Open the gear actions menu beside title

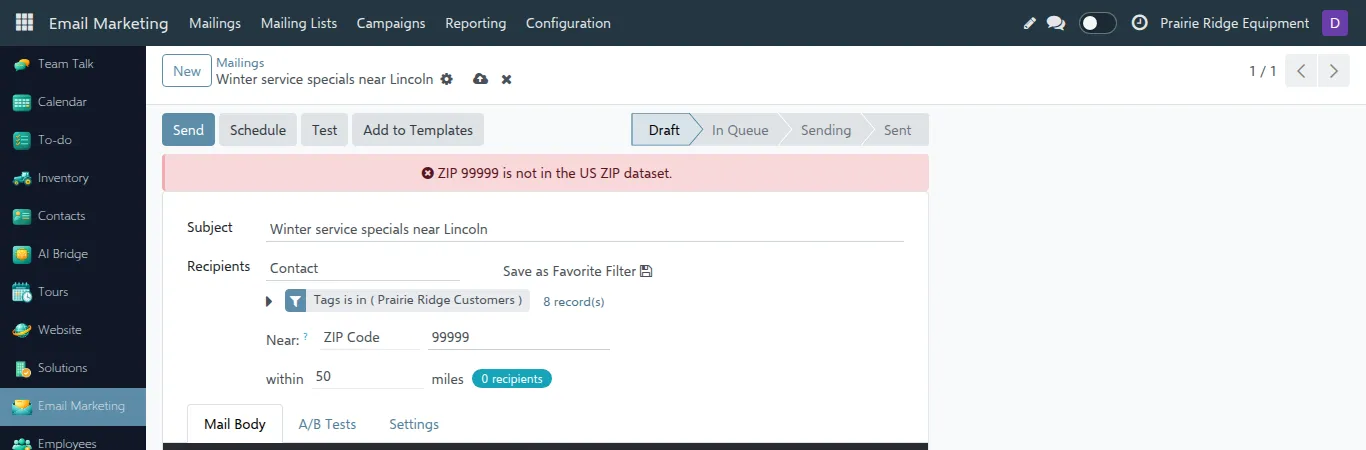(x=447, y=79)
